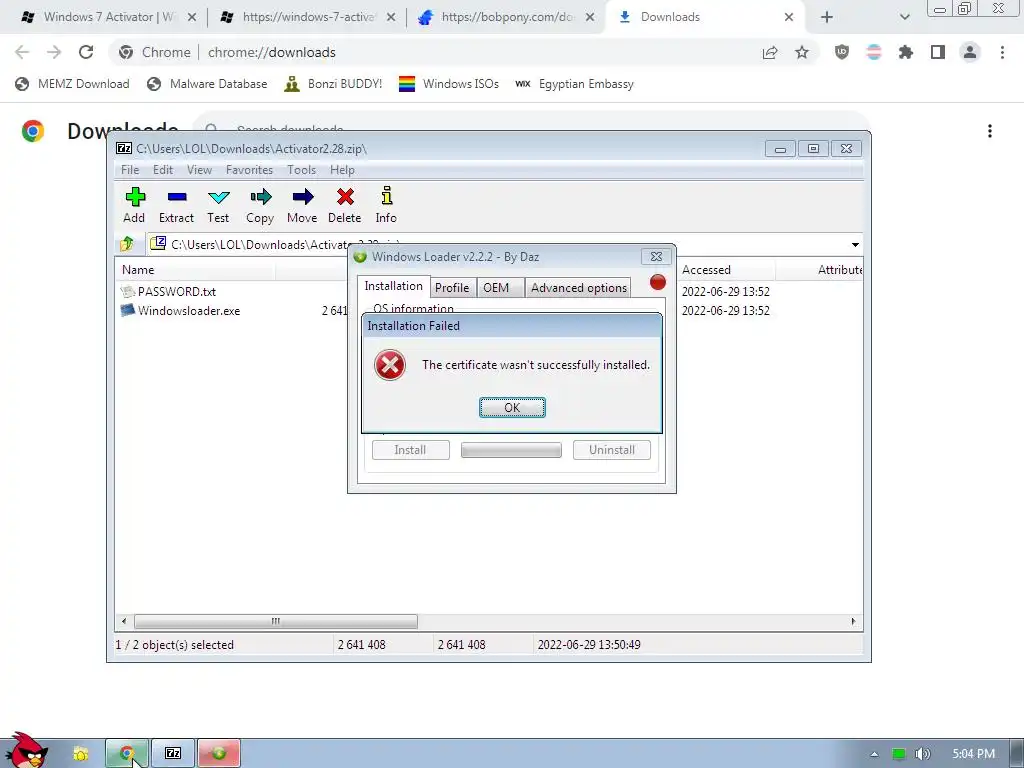Open the Chrome profile avatar

point(970,52)
